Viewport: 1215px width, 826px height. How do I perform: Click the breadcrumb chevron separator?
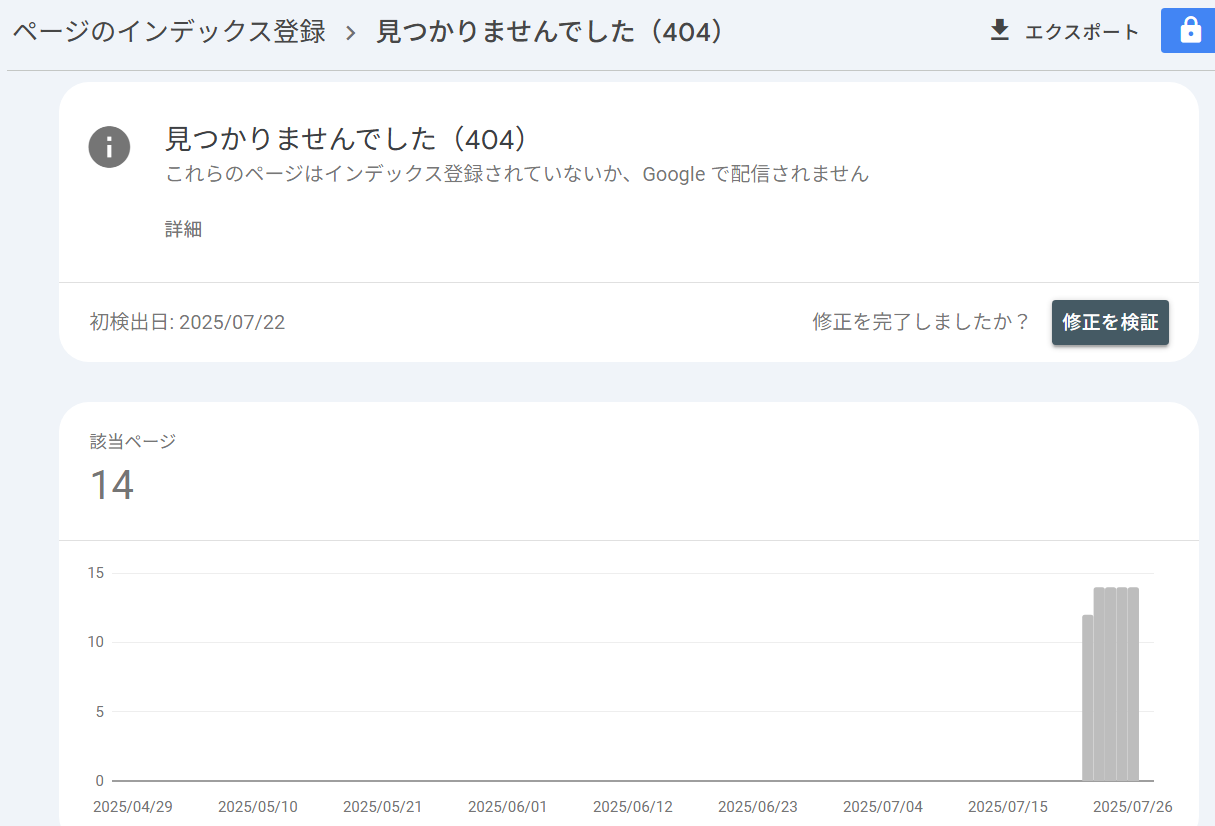(x=350, y=32)
